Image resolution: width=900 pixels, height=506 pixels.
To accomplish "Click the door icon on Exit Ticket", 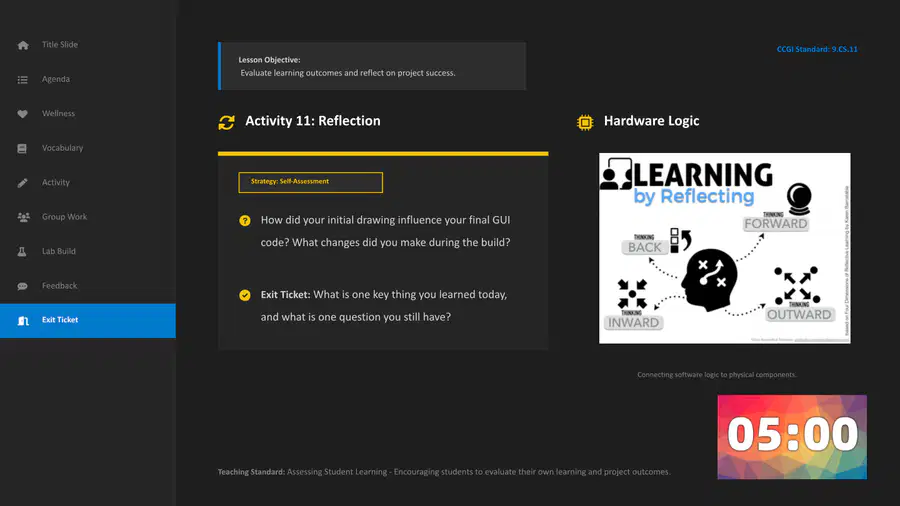I will point(23,321).
